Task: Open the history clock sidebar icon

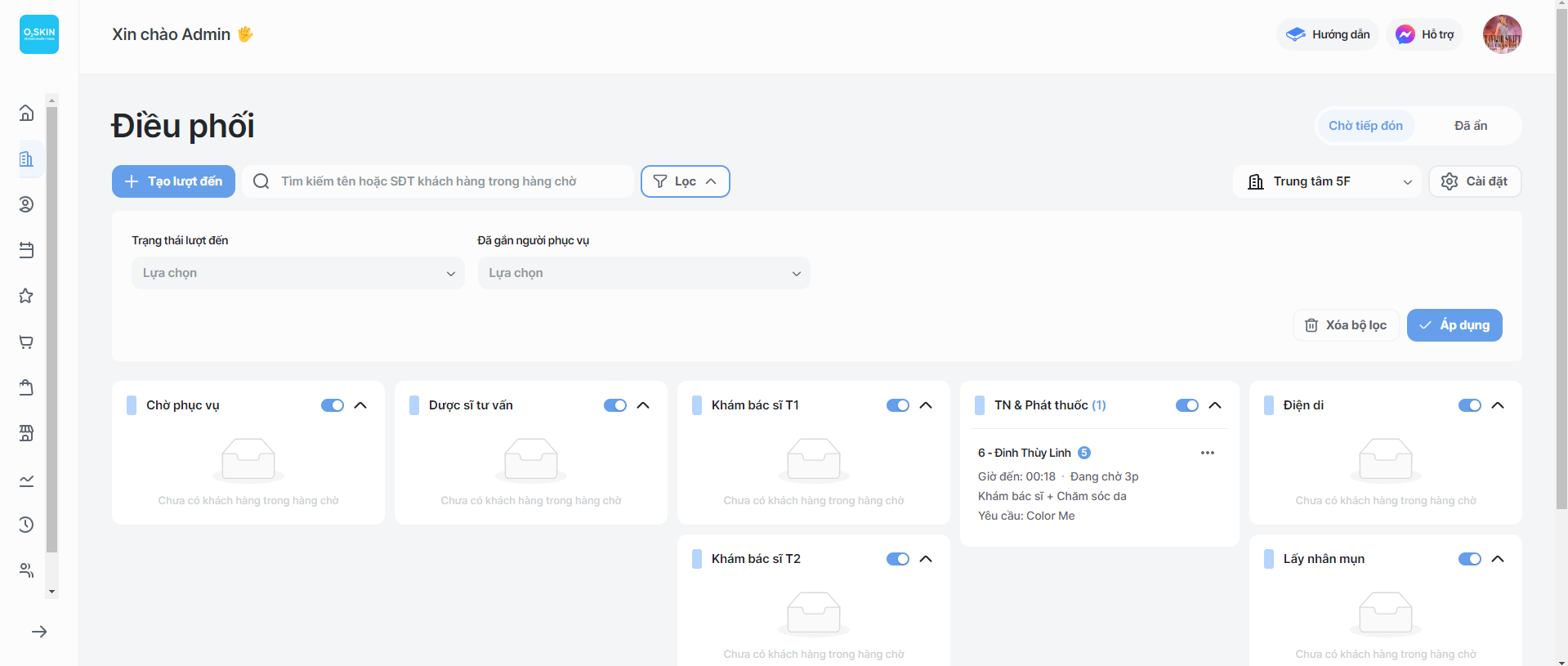Action: click(26, 525)
